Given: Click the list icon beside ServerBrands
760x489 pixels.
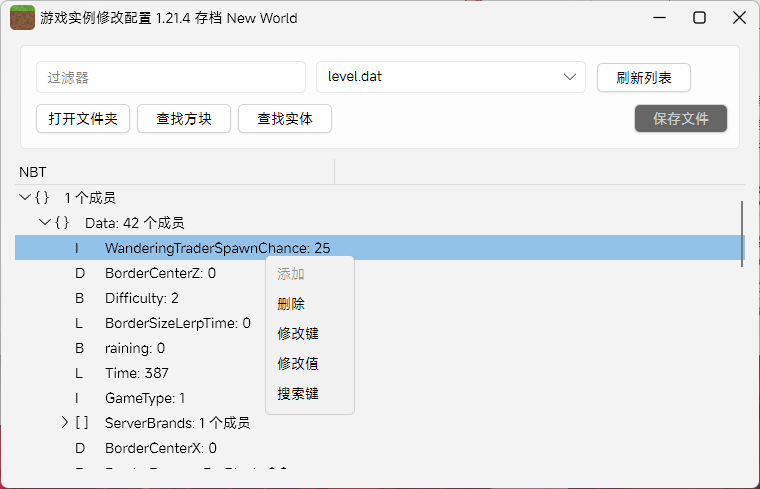Looking at the screenshot, I should point(82,423).
